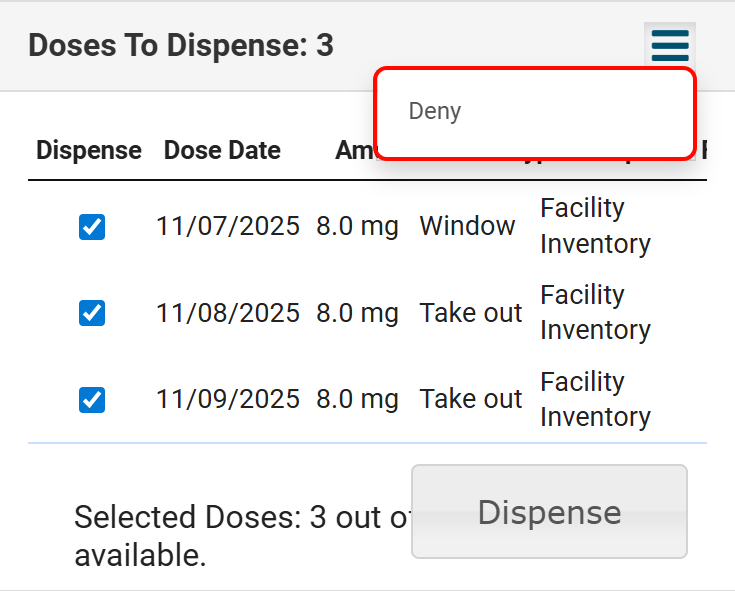Screen dimensions: 735x591
Task: Click Take out in the 11/09/2025 row
Action: (x=471, y=399)
